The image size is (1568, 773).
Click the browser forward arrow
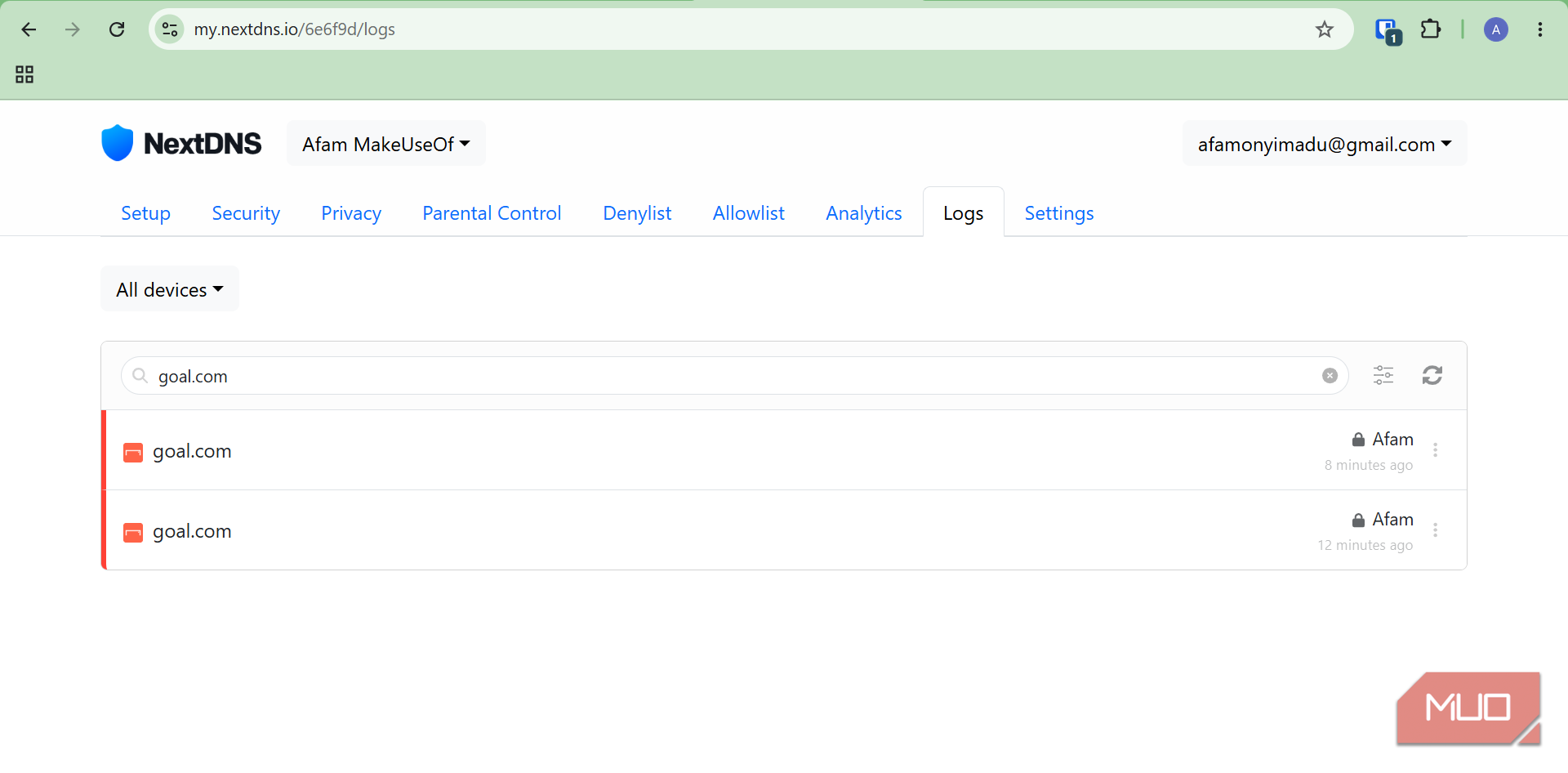(73, 29)
